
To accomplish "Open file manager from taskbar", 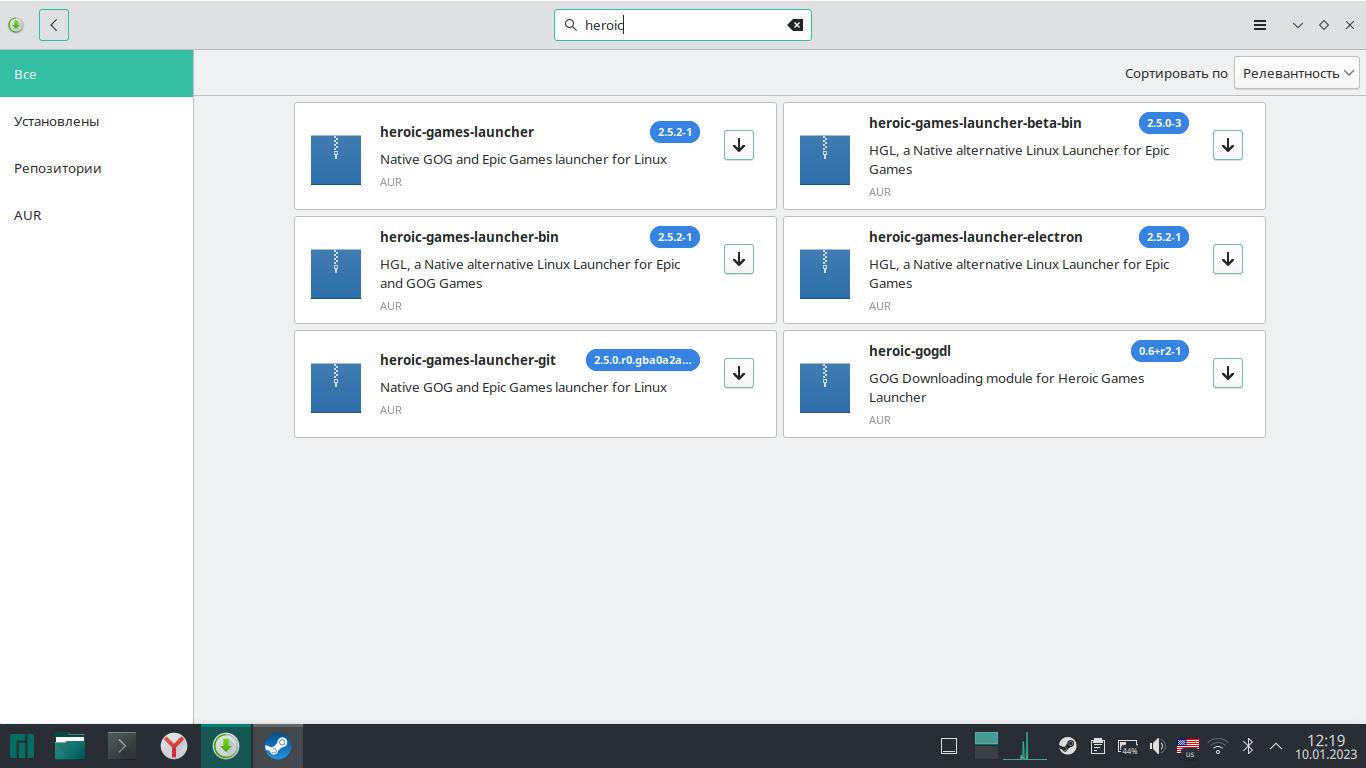I will click(70, 746).
